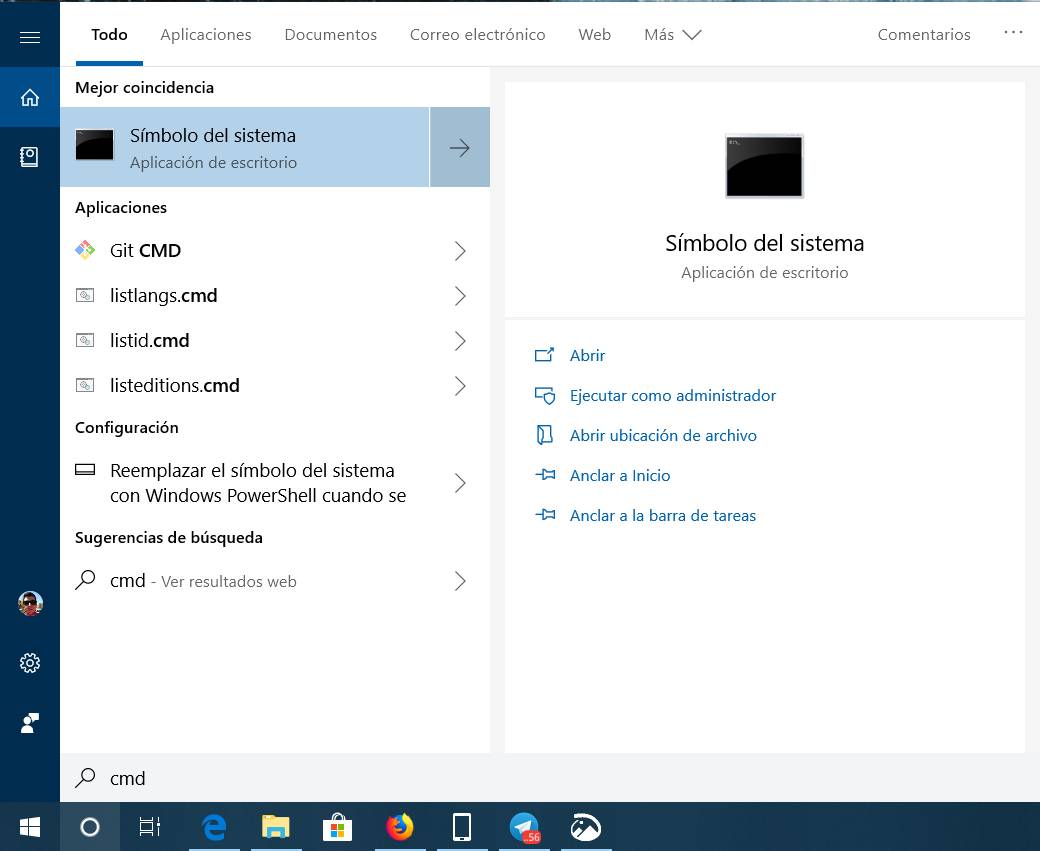Launch Telegram from the taskbar
This screenshot has width=1040, height=851.
coord(524,827)
